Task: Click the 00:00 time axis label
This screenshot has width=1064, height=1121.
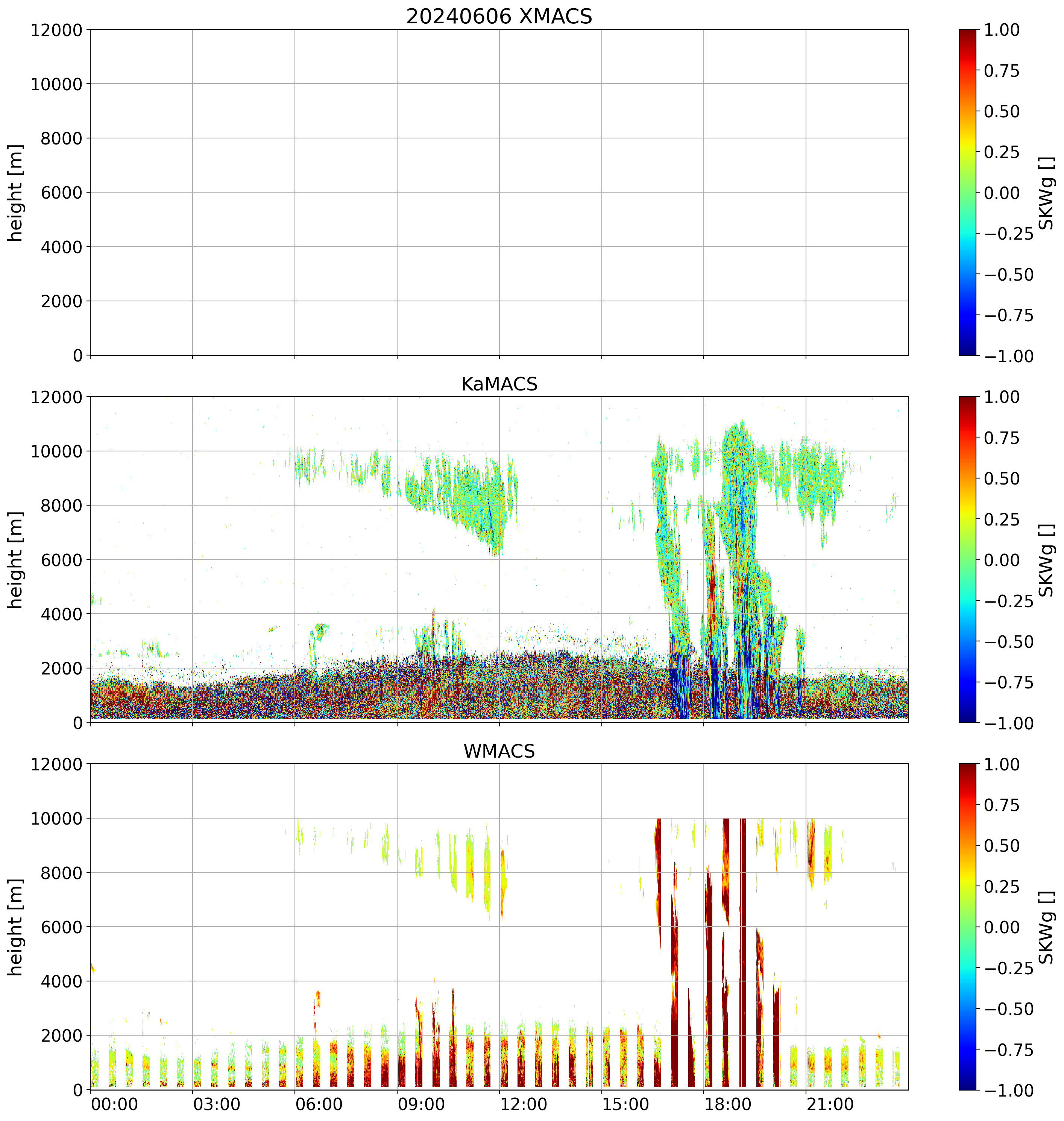Action: [x=115, y=1104]
